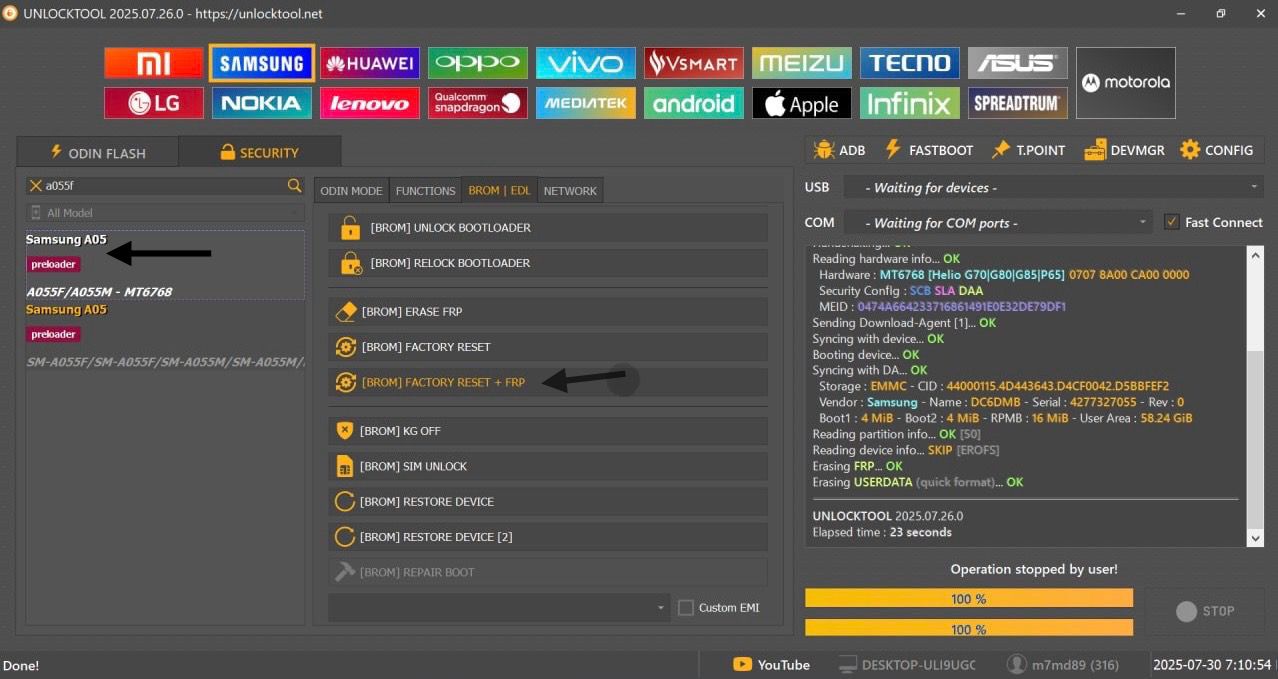The image size is (1278, 679).
Task: Select the Vsmart brand logo
Action: [694, 63]
